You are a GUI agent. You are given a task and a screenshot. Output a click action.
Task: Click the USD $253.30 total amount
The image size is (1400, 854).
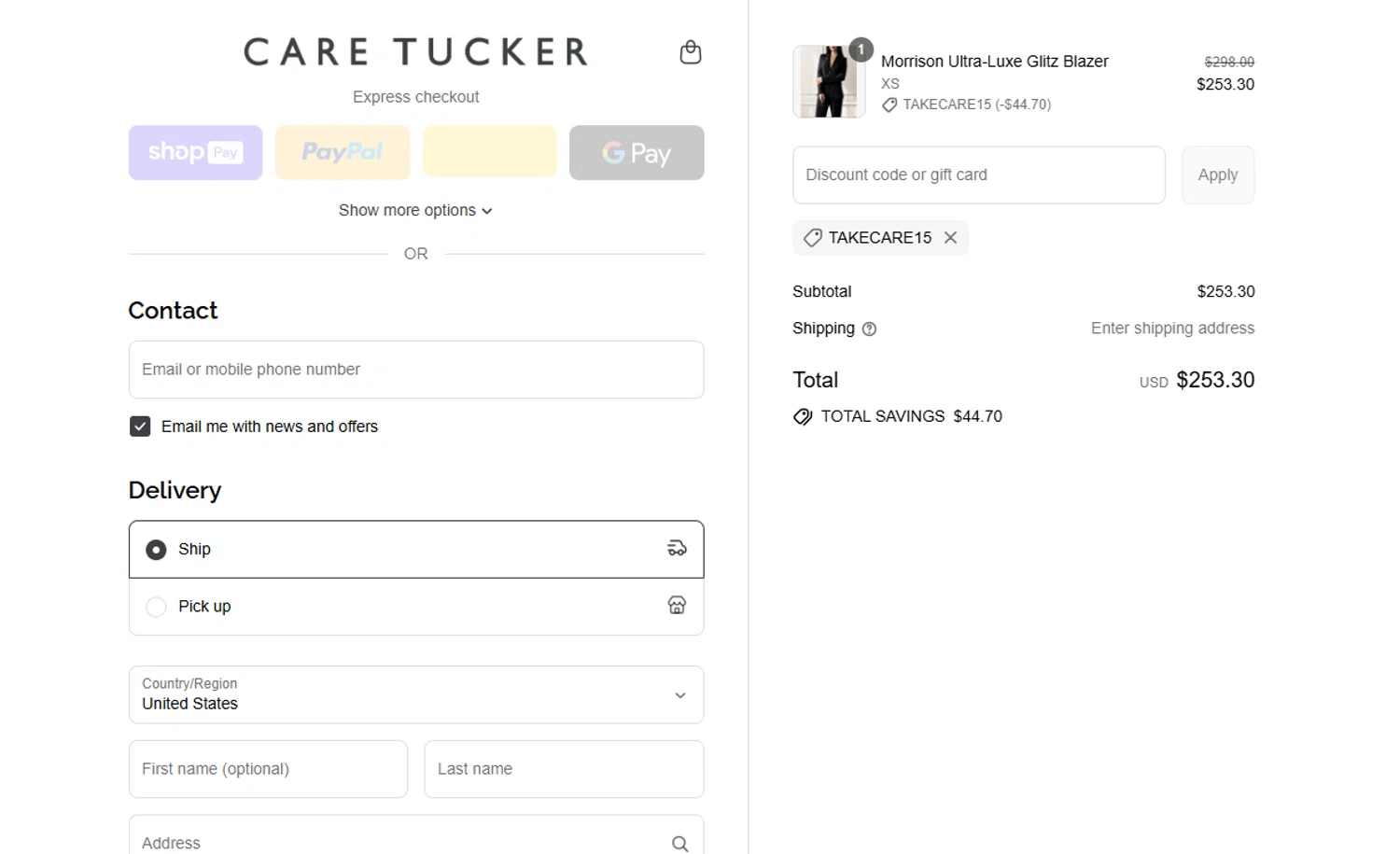pos(1197,380)
